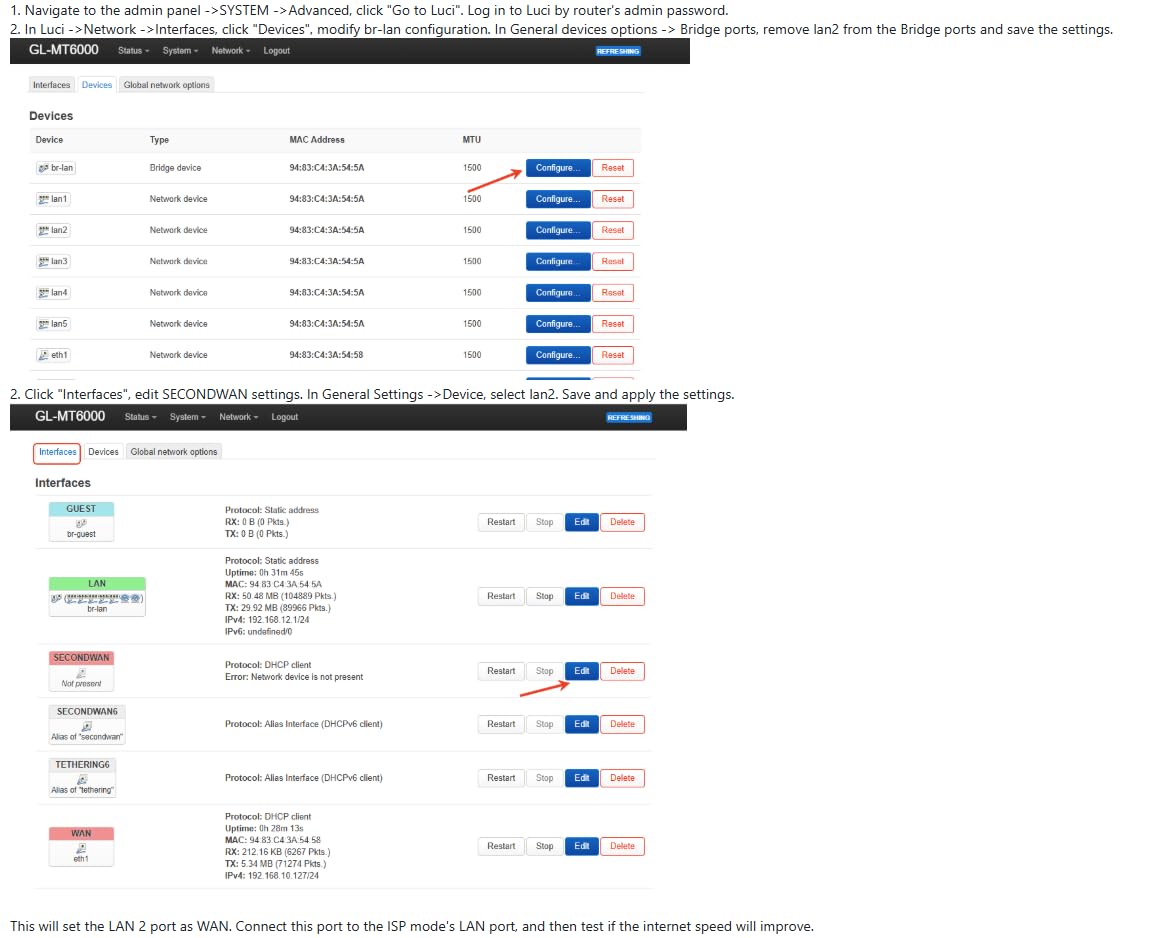Click the br-lan bridge device icon
1176x938 pixels.
pyautogui.click(x=43, y=168)
